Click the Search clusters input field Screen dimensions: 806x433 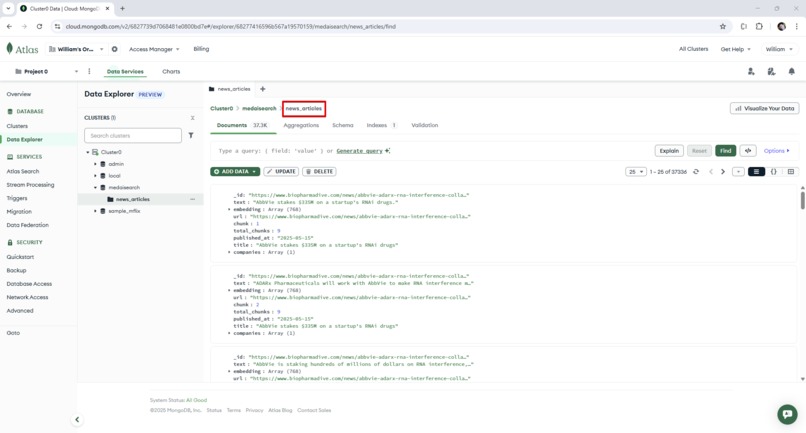[x=133, y=135]
